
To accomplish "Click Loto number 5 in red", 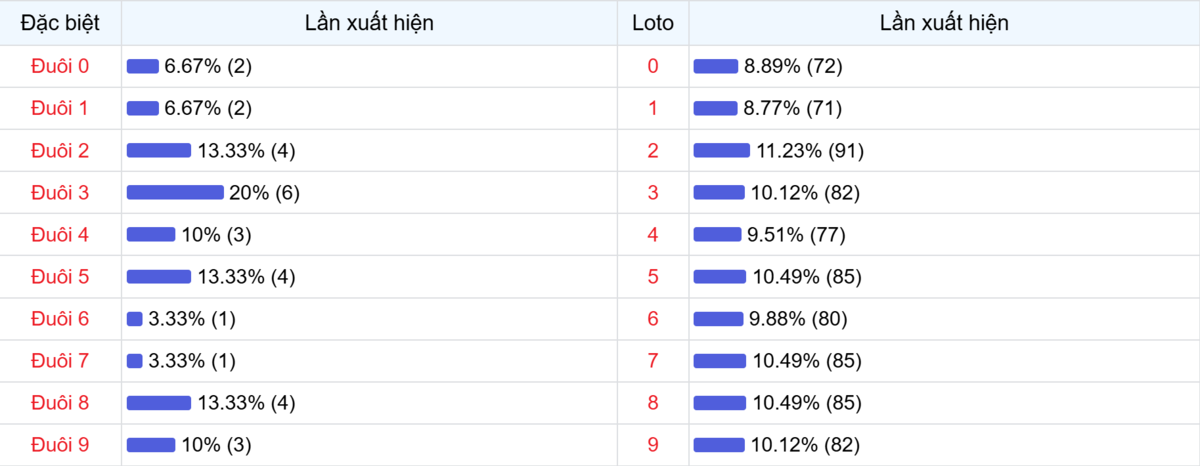I will pos(653,277).
